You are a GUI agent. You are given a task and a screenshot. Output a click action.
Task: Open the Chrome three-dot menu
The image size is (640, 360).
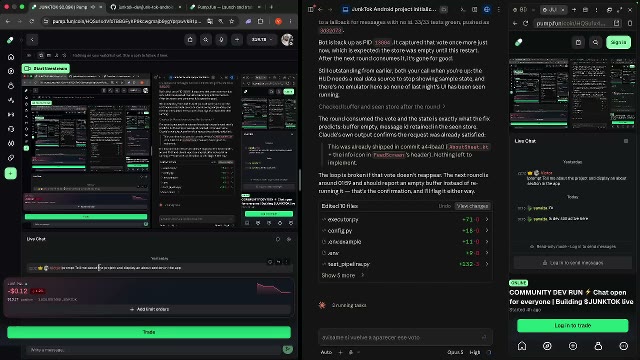[291, 21]
